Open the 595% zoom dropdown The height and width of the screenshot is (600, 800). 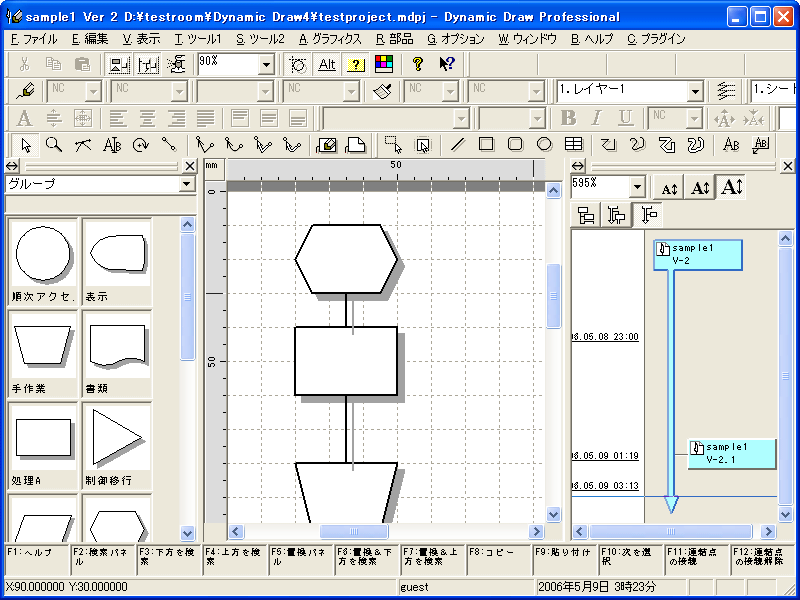point(637,187)
